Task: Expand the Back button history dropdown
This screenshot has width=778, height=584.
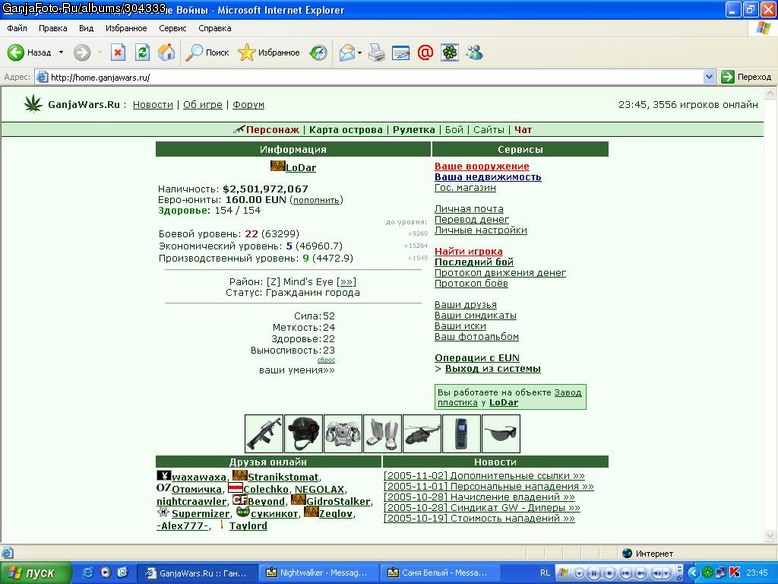Action: pyautogui.click(x=61, y=52)
